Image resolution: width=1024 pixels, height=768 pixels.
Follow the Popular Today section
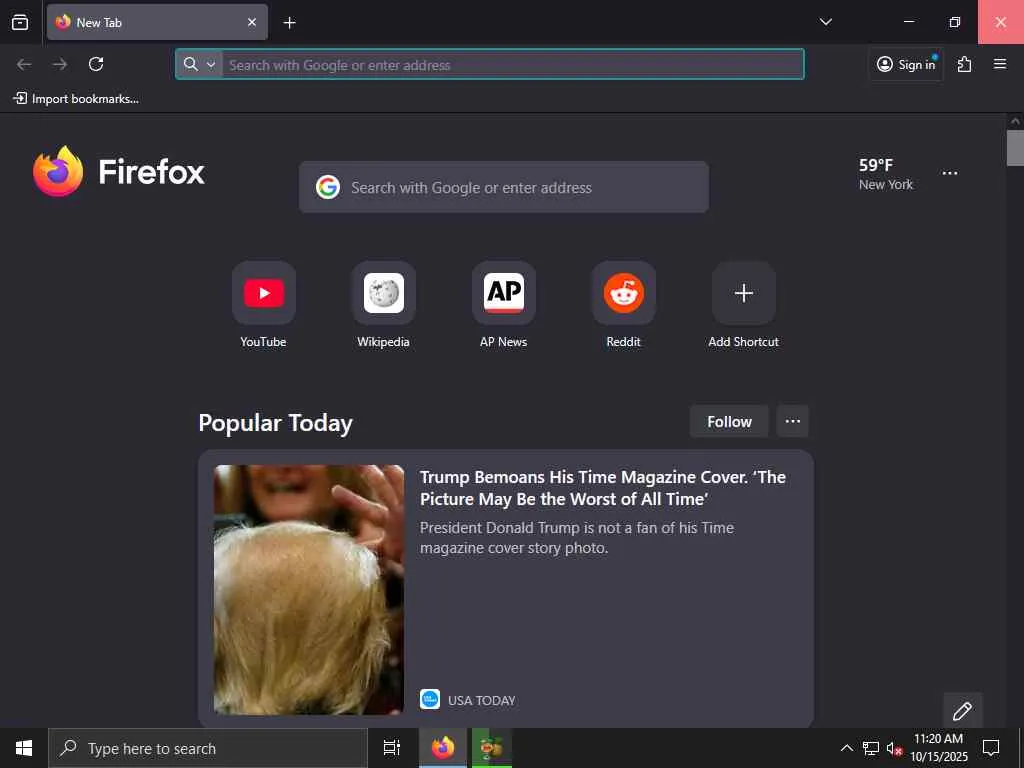pyautogui.click(x=729, y=422)
